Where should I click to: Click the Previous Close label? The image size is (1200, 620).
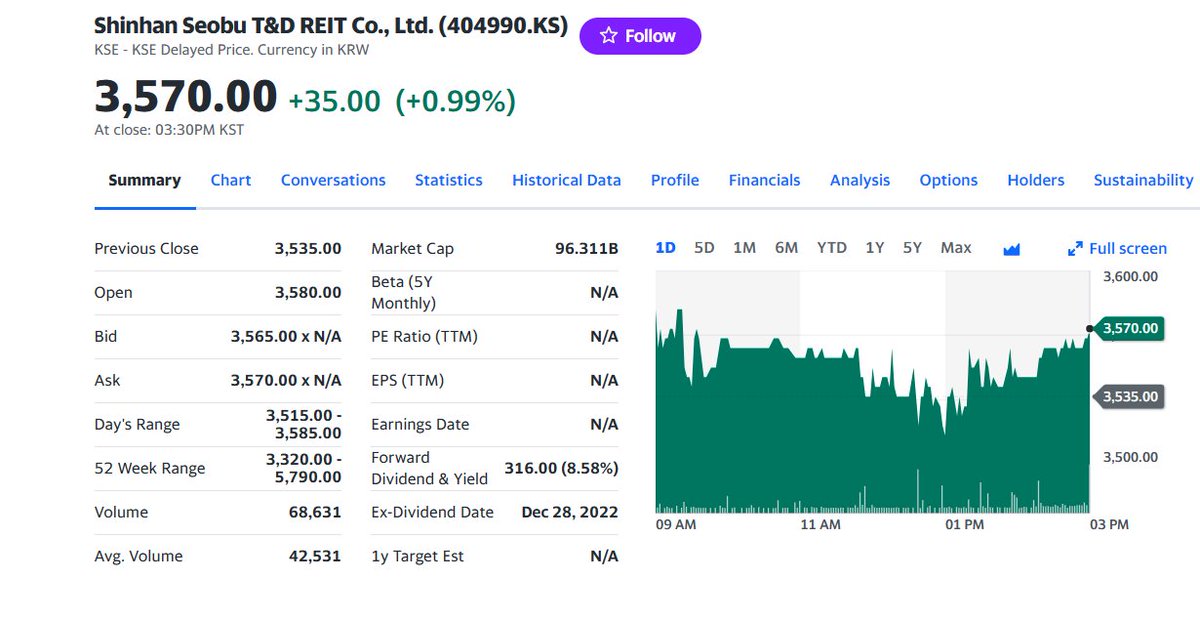pos(146,249)
